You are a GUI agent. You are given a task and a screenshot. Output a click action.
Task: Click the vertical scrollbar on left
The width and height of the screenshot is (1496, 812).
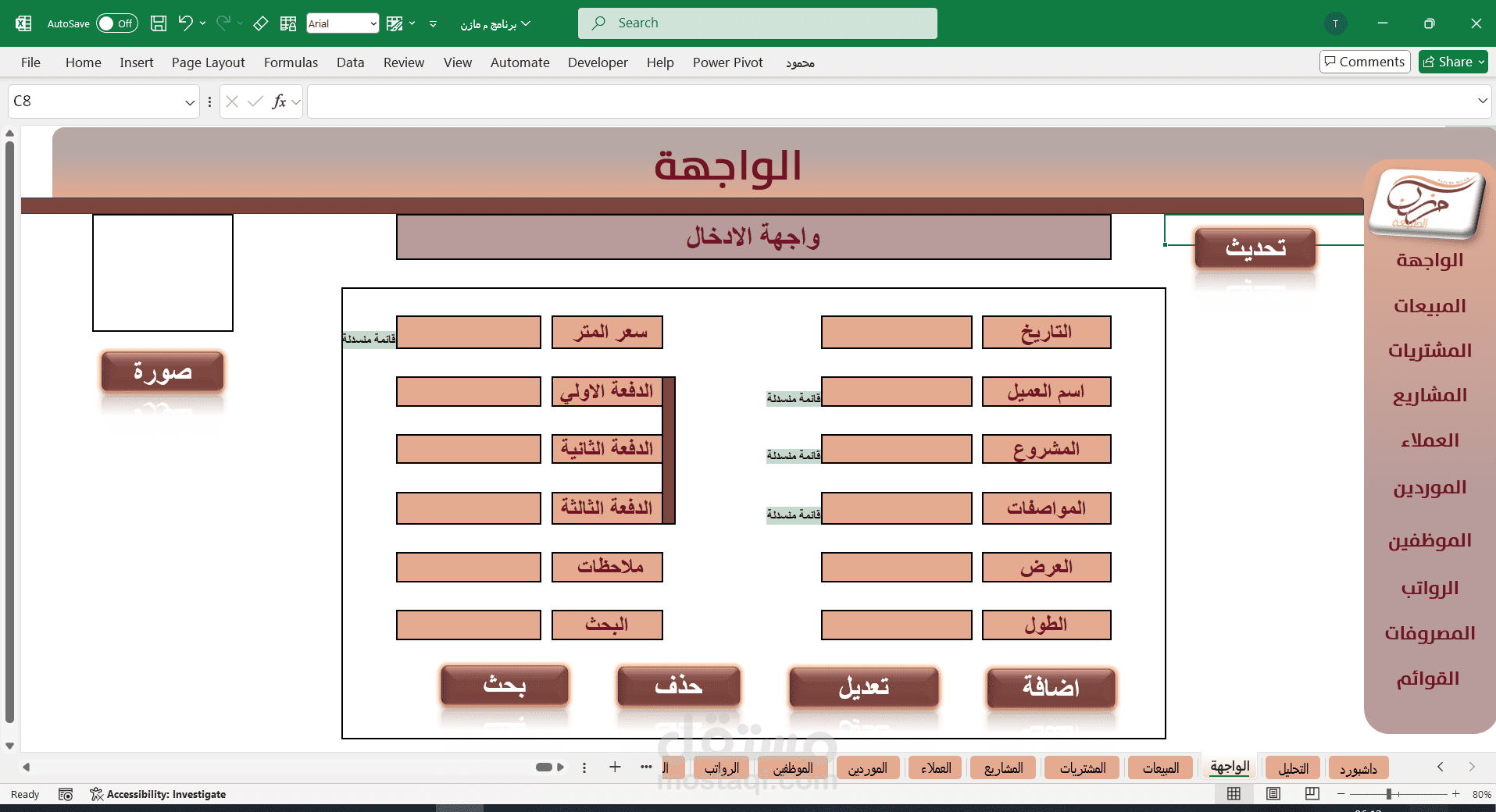point(9,432)
